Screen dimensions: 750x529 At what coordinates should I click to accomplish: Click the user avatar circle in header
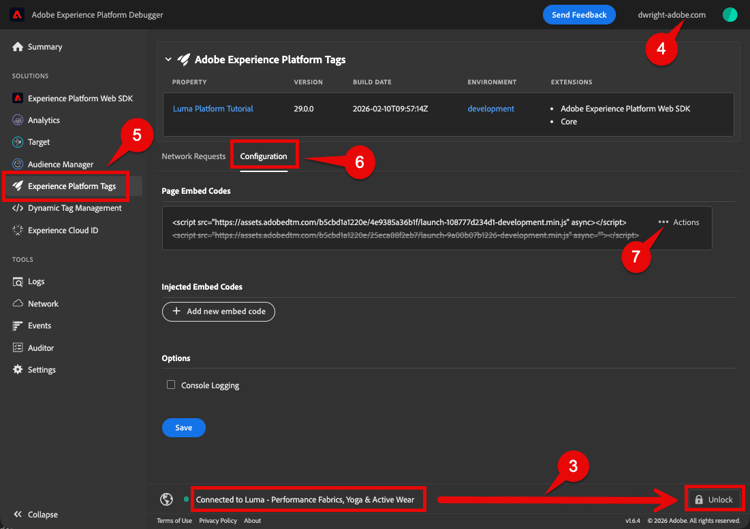click(729, 15)
